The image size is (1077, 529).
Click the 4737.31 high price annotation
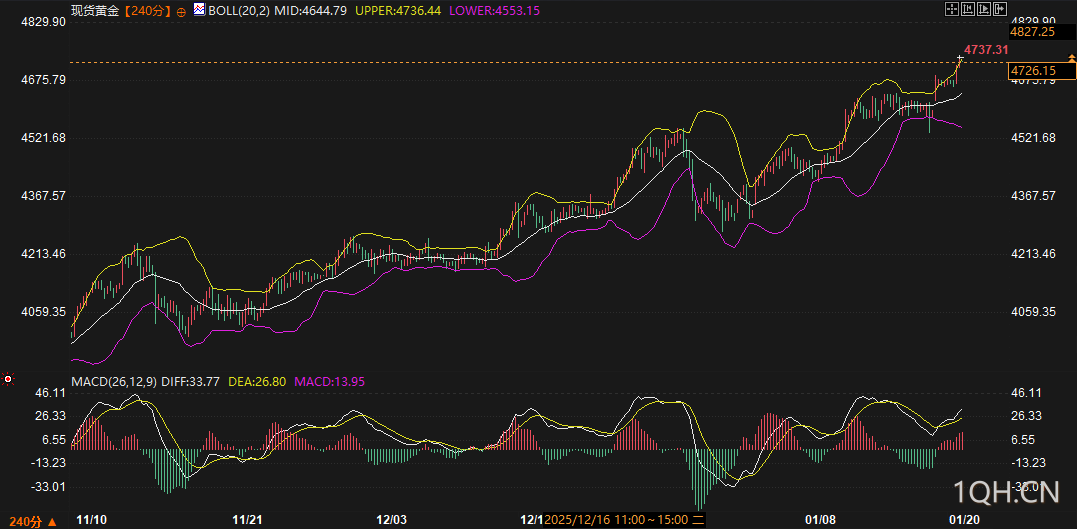[x=985, y=49]
